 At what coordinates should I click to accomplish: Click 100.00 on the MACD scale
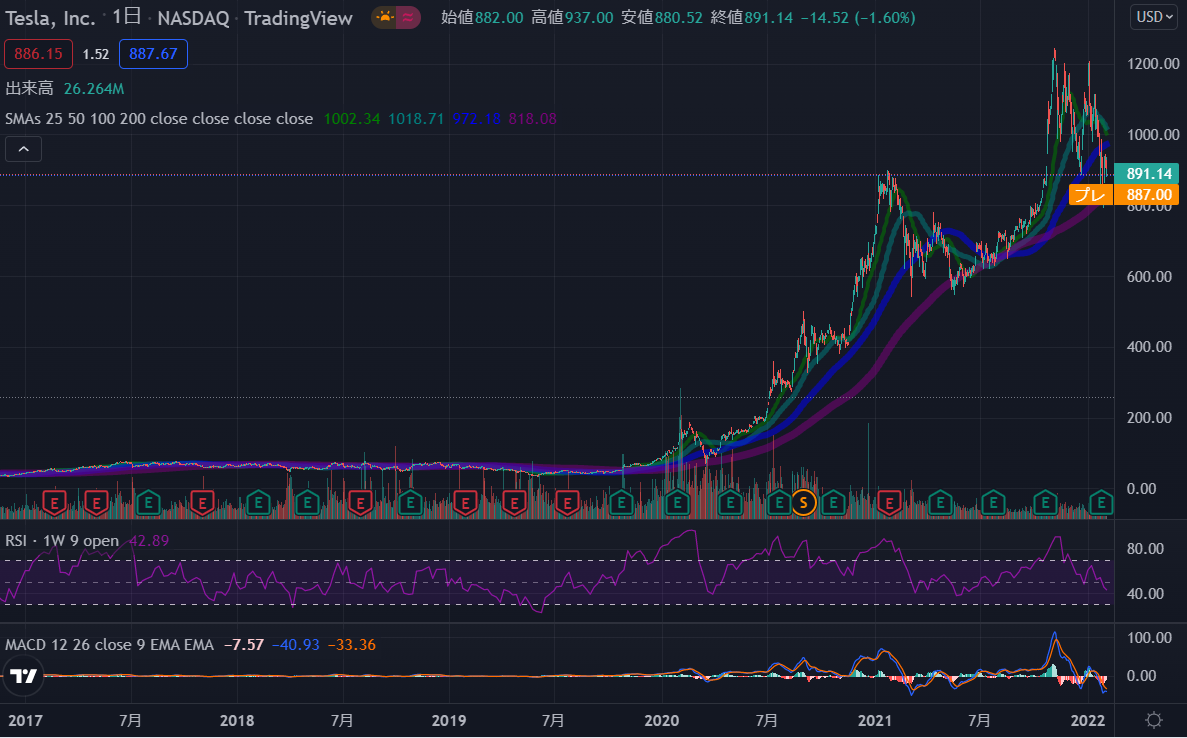click(1149, 638)
